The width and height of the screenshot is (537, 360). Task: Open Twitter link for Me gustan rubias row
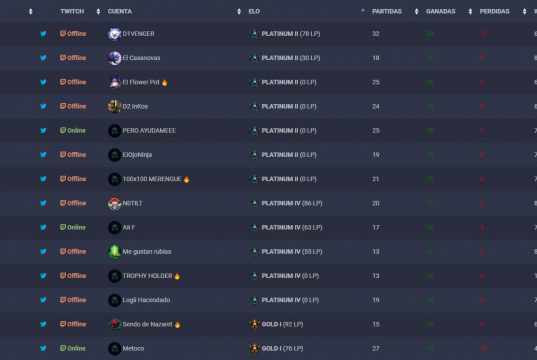(x=43, y=251)
